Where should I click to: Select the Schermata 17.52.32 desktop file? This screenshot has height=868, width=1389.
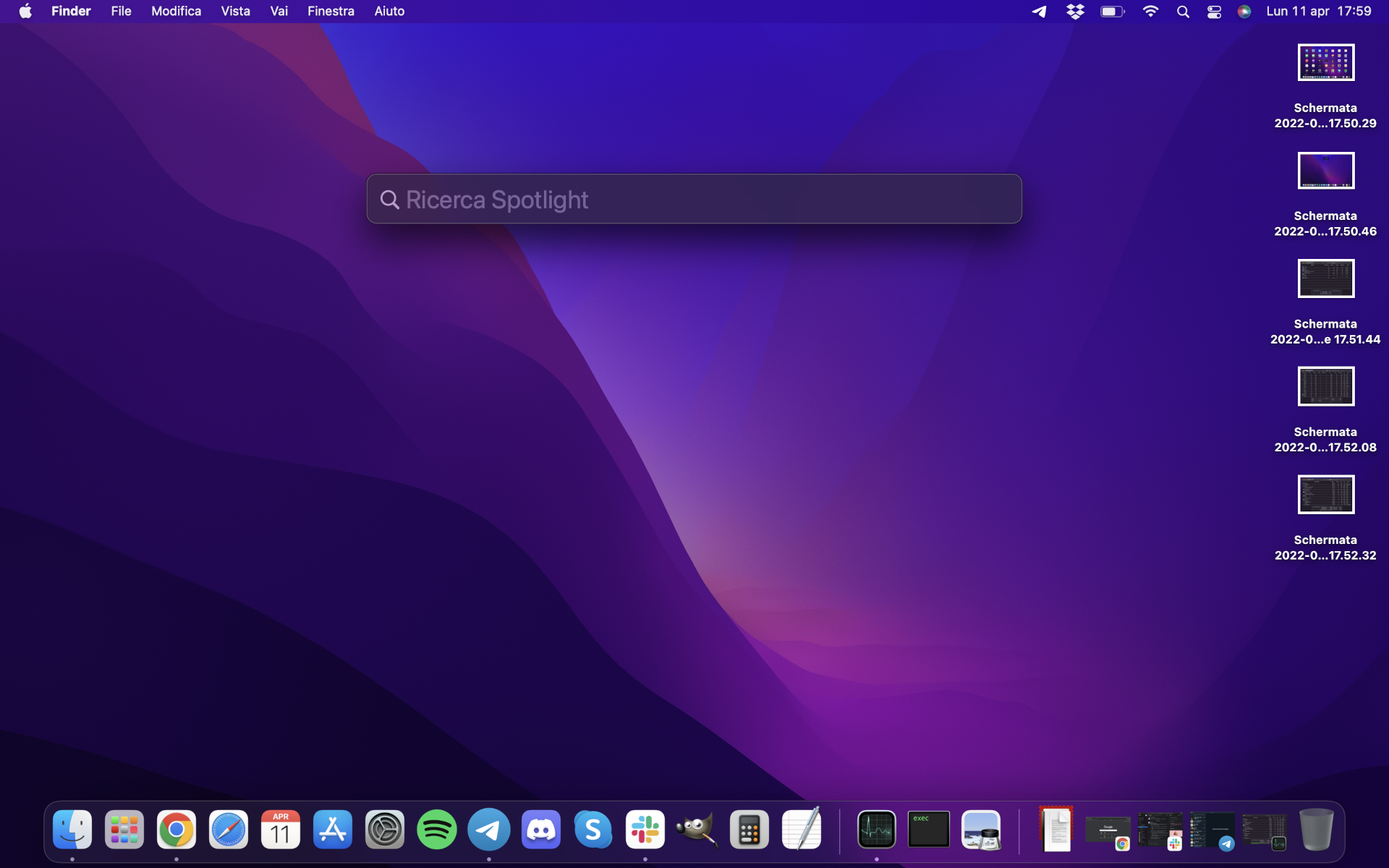click(x=1325, y=519)
